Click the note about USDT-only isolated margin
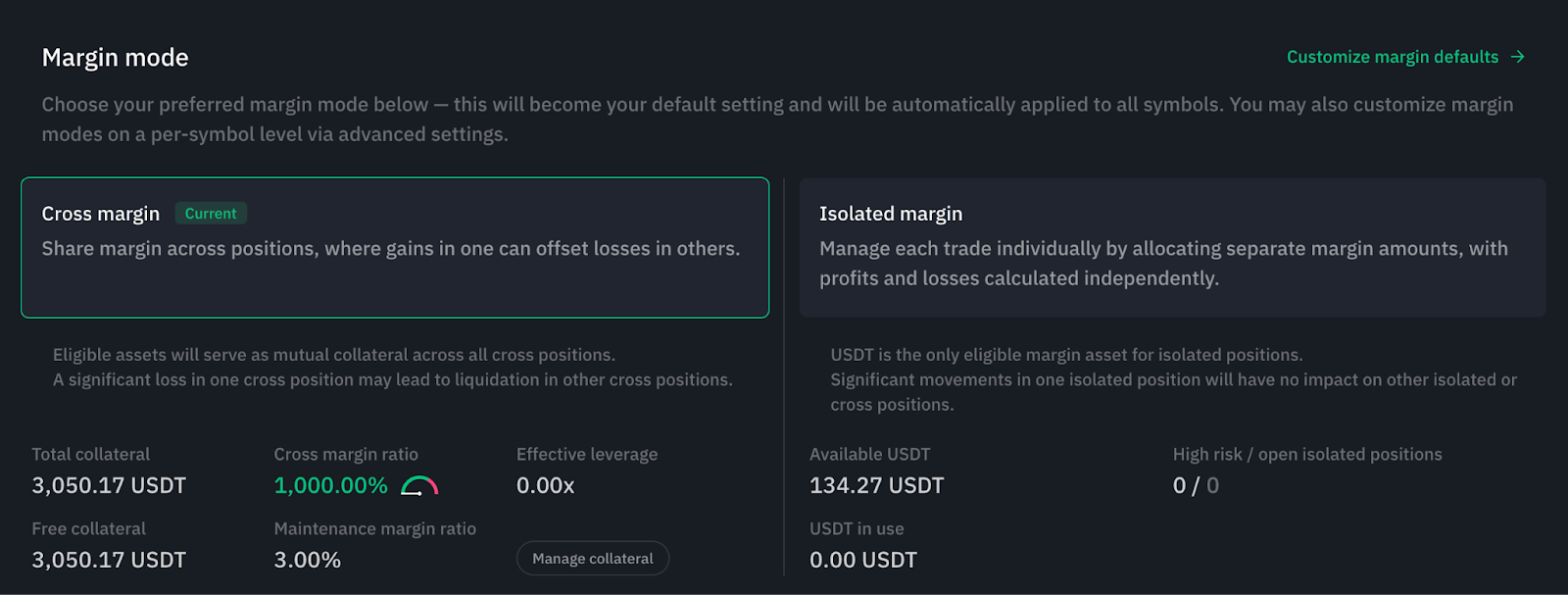Viewport: 1568px width, 595px height. tap(1066, 355)
